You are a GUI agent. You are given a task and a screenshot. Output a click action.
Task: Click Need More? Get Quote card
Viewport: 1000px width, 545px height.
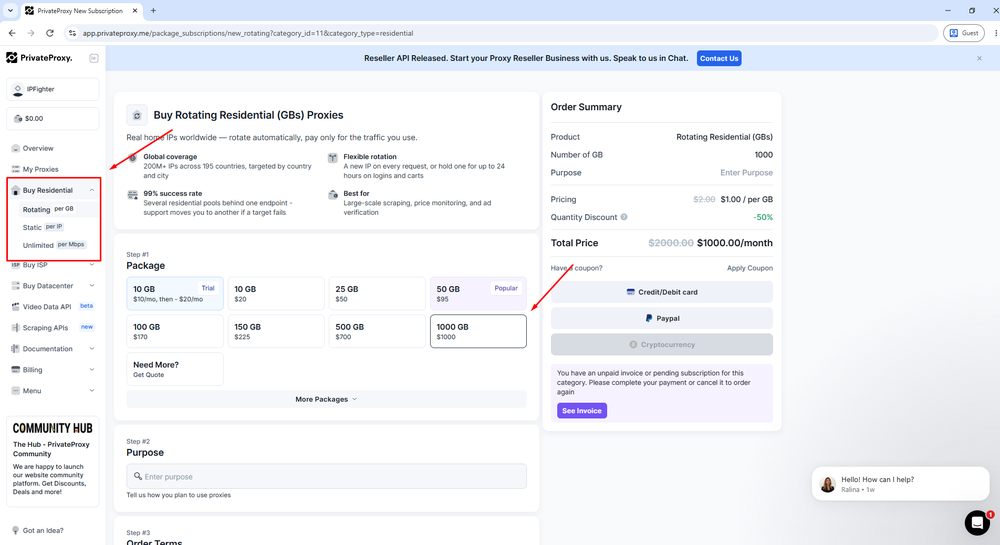coord(175,369)
